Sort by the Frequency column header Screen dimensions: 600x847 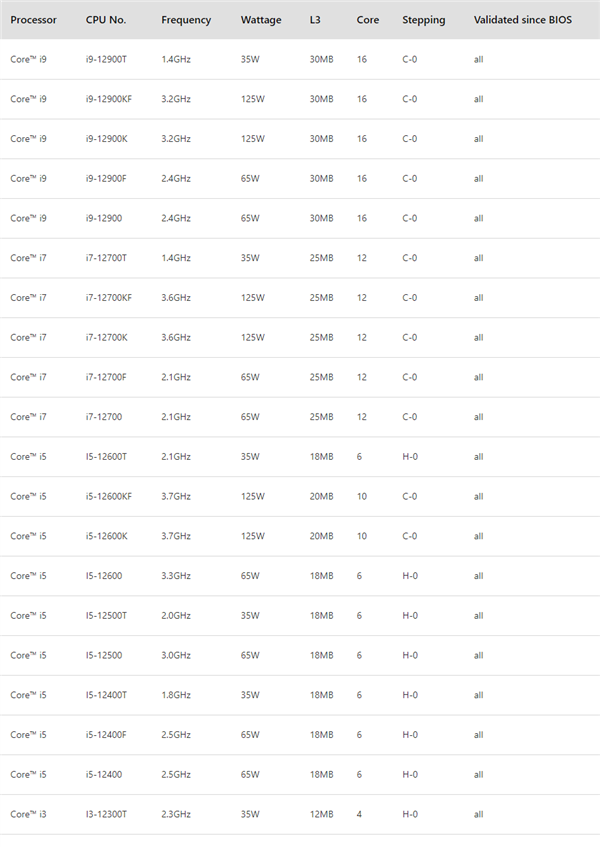(x=186, y=20)
